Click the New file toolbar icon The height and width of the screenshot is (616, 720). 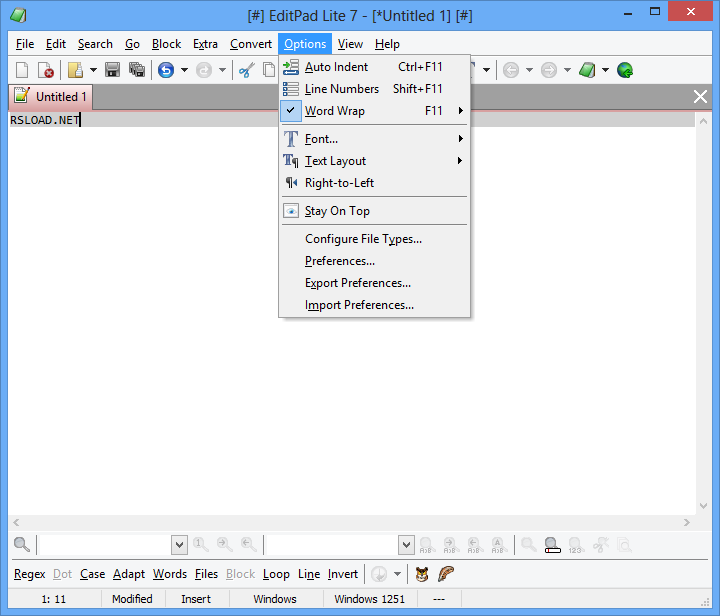tap(22, 70)
